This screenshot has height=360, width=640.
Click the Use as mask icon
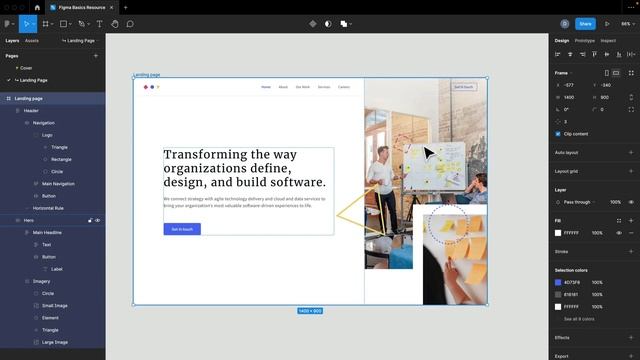(328, 24)
